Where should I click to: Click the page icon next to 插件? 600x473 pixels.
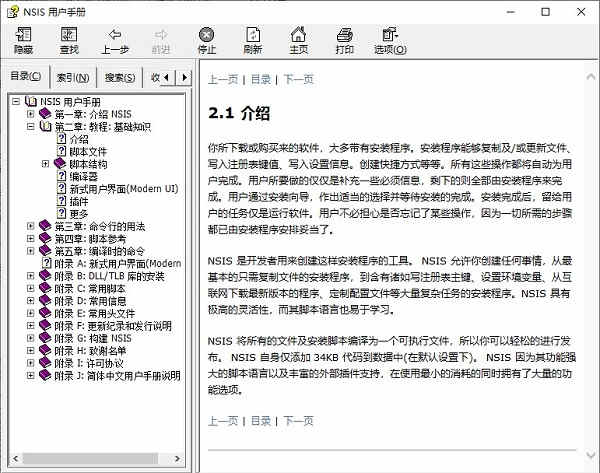point(61,201)
